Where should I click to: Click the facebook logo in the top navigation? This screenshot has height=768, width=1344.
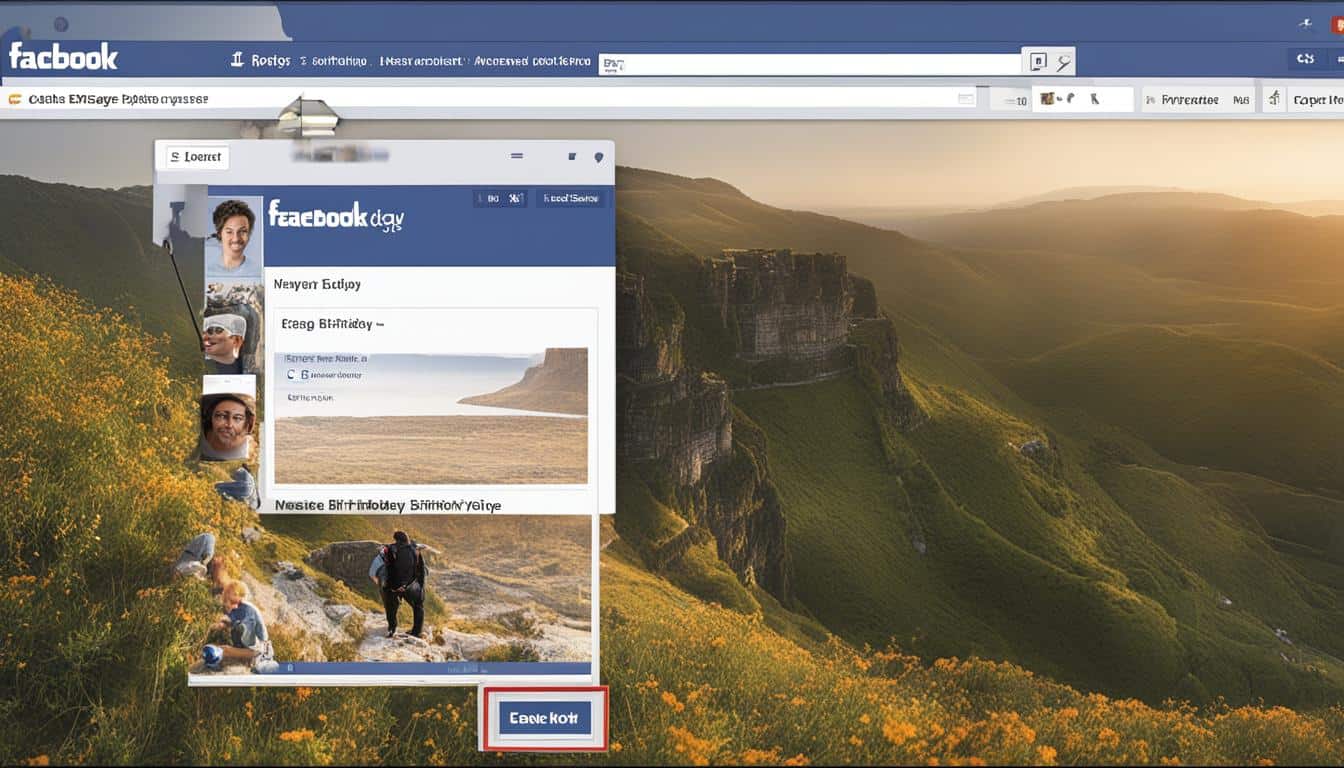(62, 57)
